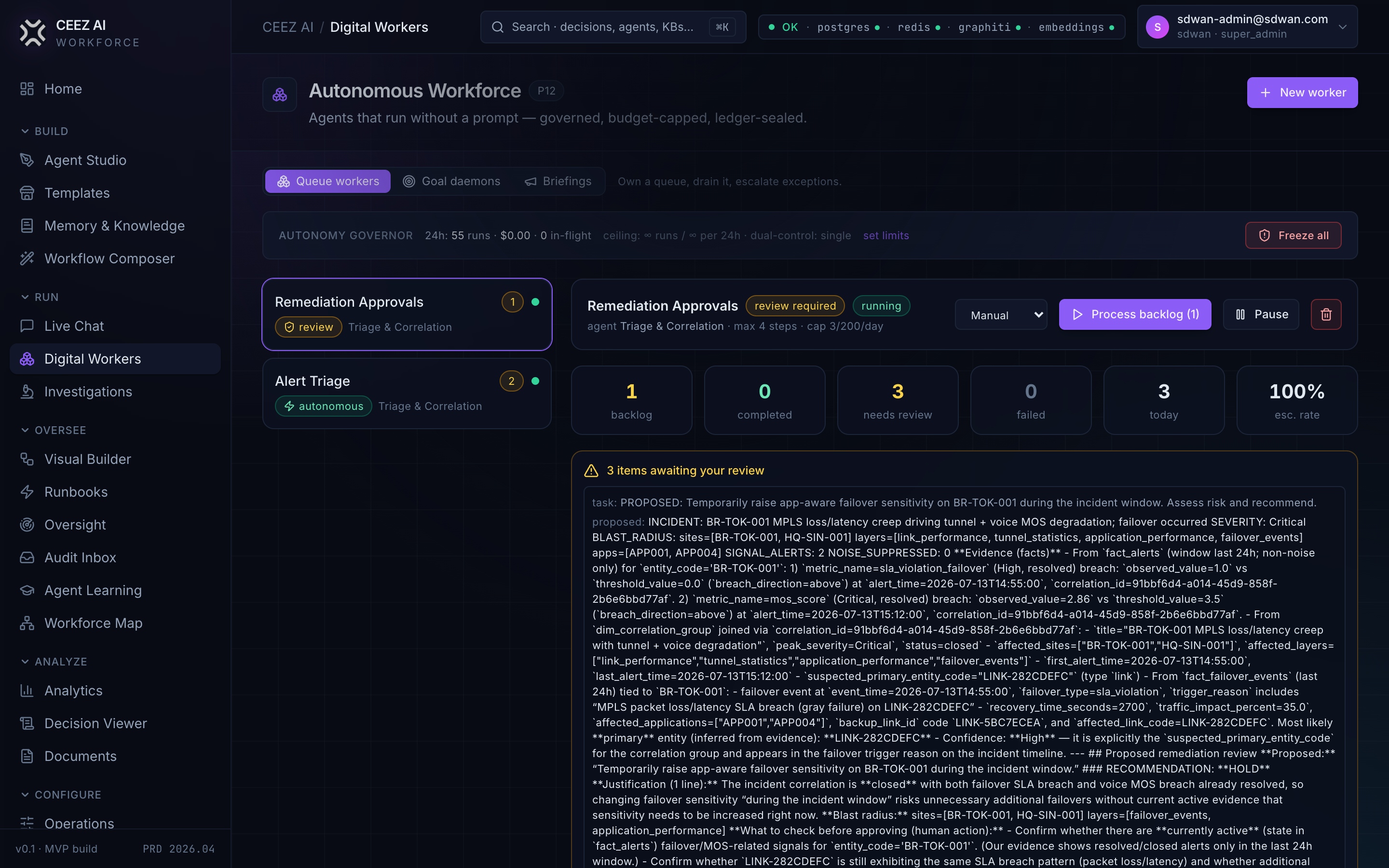1389x868 pixels.
Task: Click the failed count tile
Action: point(1031,400)
